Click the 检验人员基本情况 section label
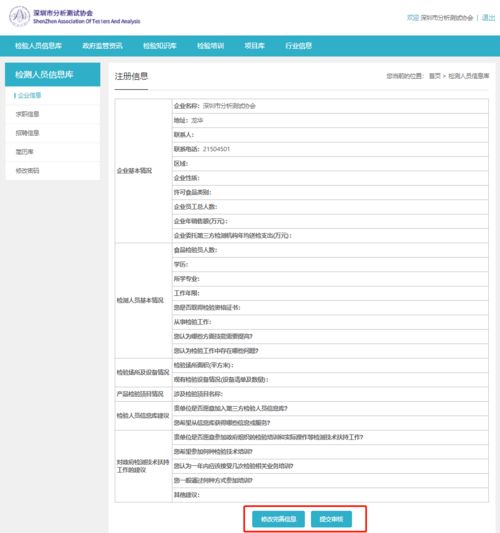The width and height of the screenshot is (500, 533). pos(140,300)
